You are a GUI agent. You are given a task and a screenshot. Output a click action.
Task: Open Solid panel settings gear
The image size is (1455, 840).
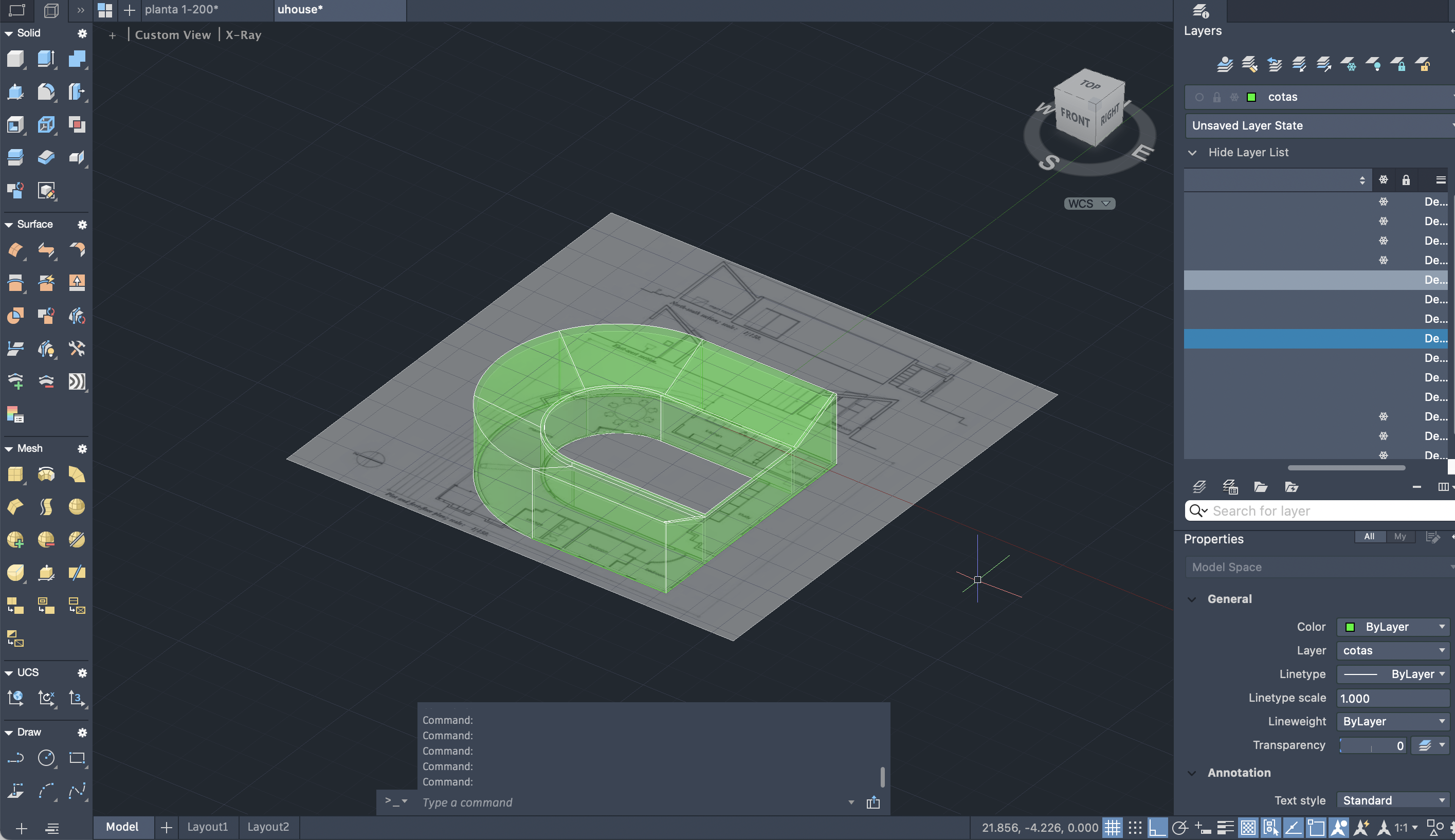(x=82, y=33)
